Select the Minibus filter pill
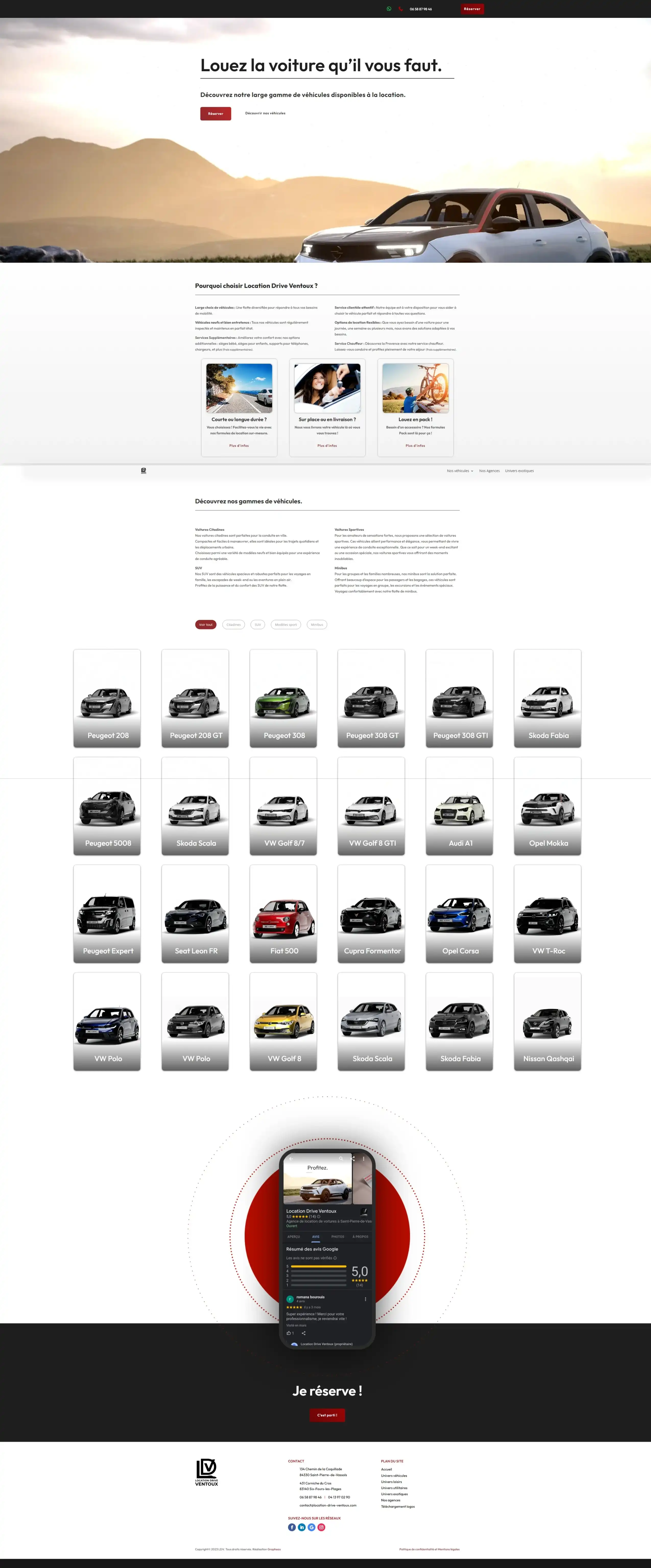 [x=317, y=624]
